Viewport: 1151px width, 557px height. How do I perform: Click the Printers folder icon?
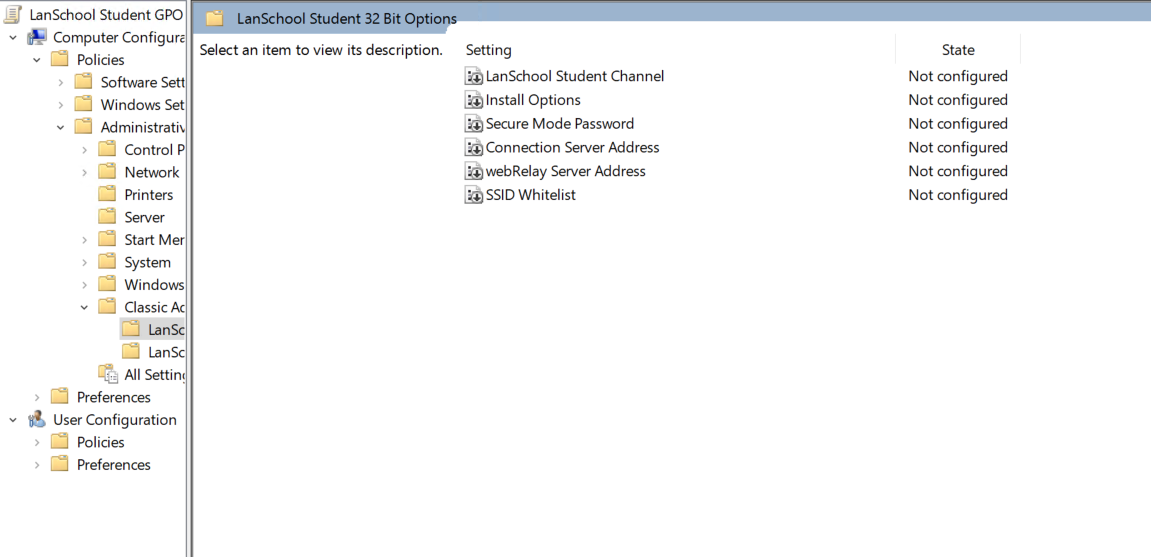click(107, 194)
